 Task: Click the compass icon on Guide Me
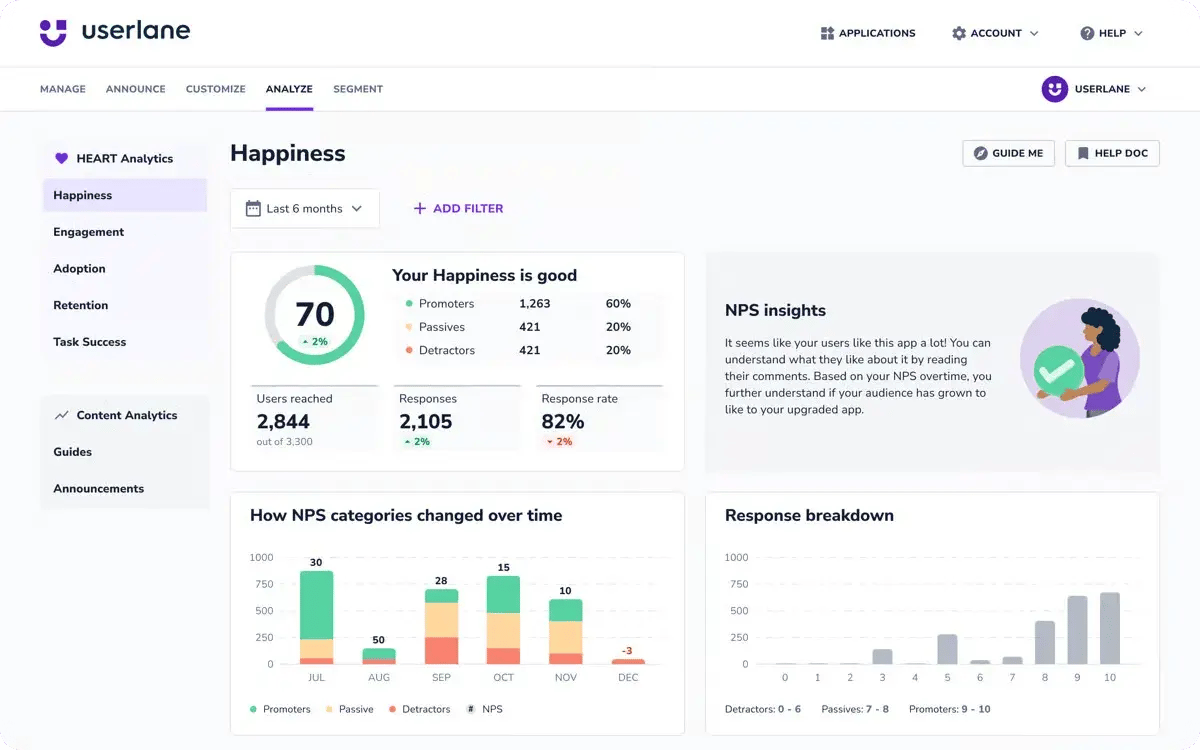[x=980, y=153]
